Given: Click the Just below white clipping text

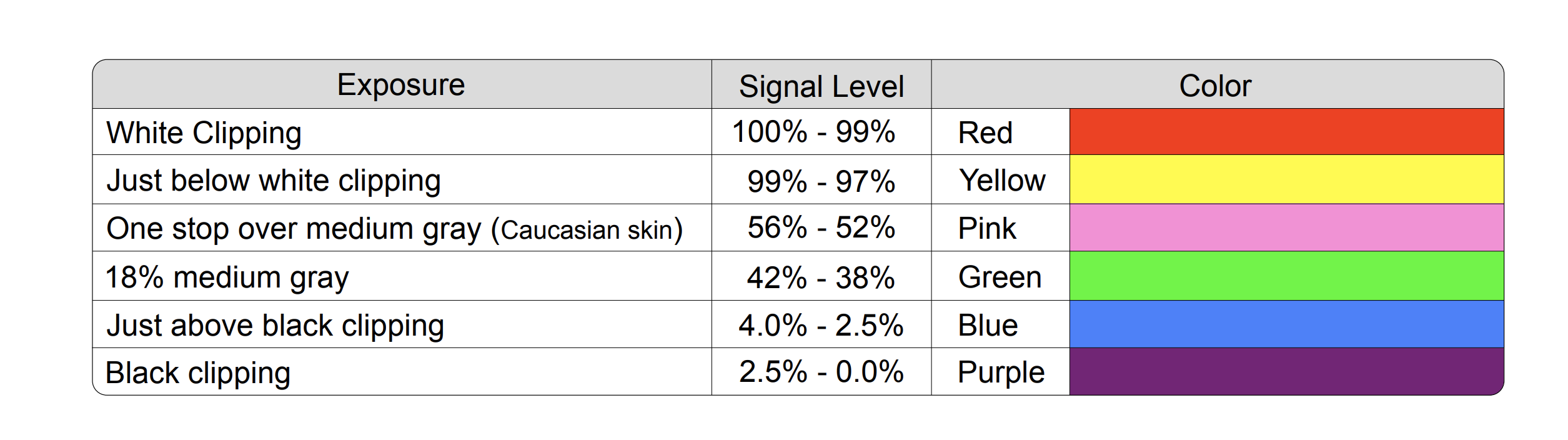Looking at the screenshot, I should [x=274, y=181].
